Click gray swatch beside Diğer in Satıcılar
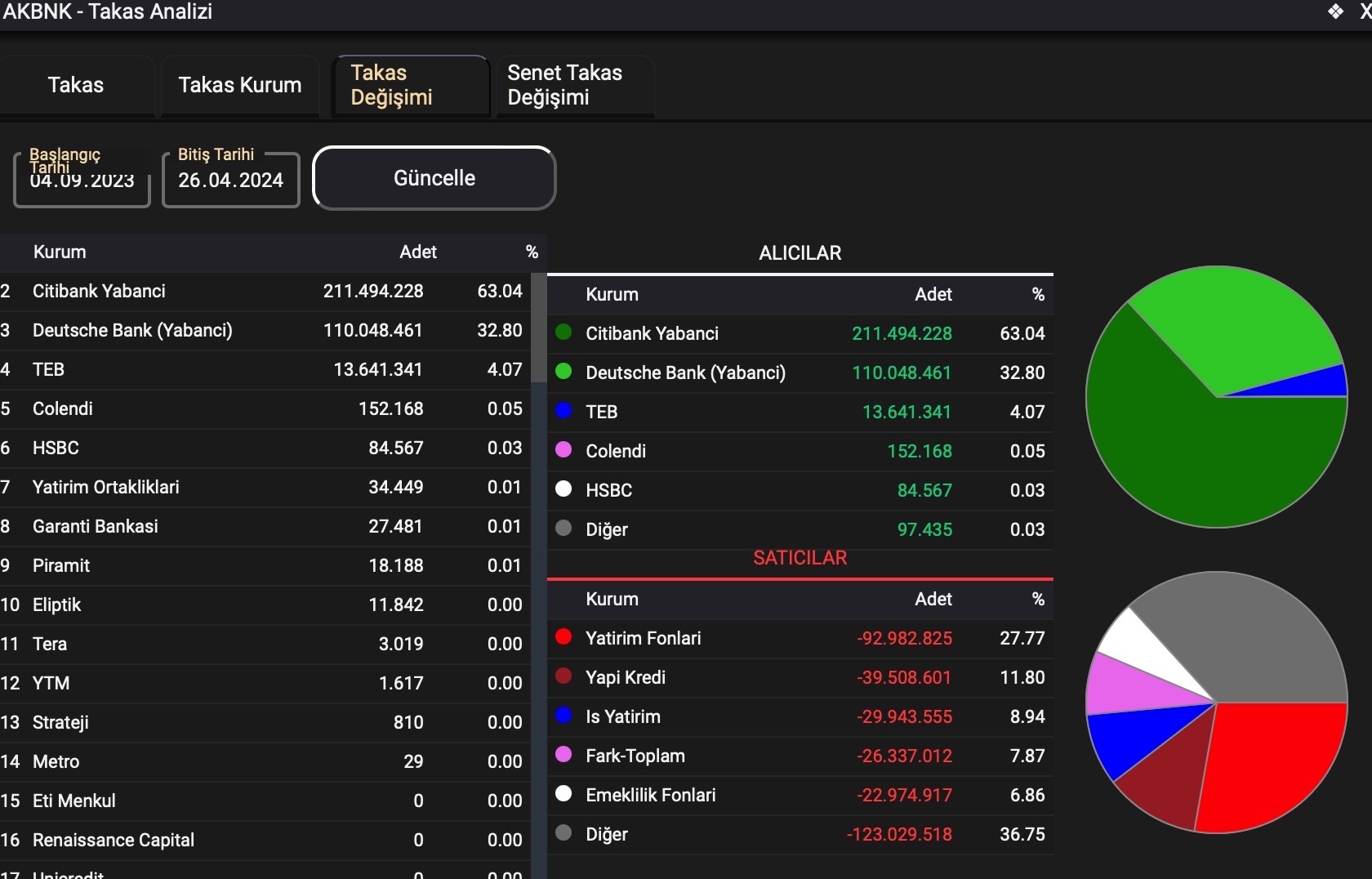This screenshot has width=1372, height=879. pos(563,832)
